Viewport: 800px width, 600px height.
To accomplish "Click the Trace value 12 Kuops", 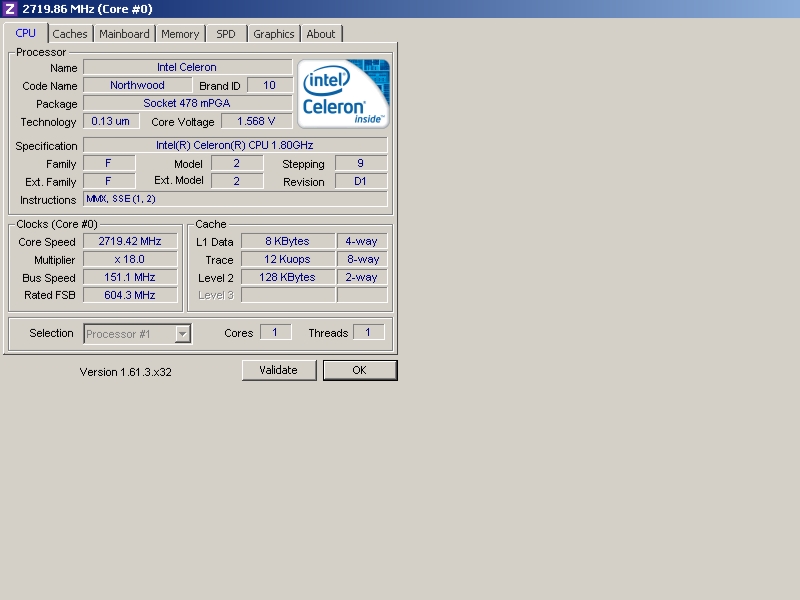I will pyautogui.click(x=288, y=259).
